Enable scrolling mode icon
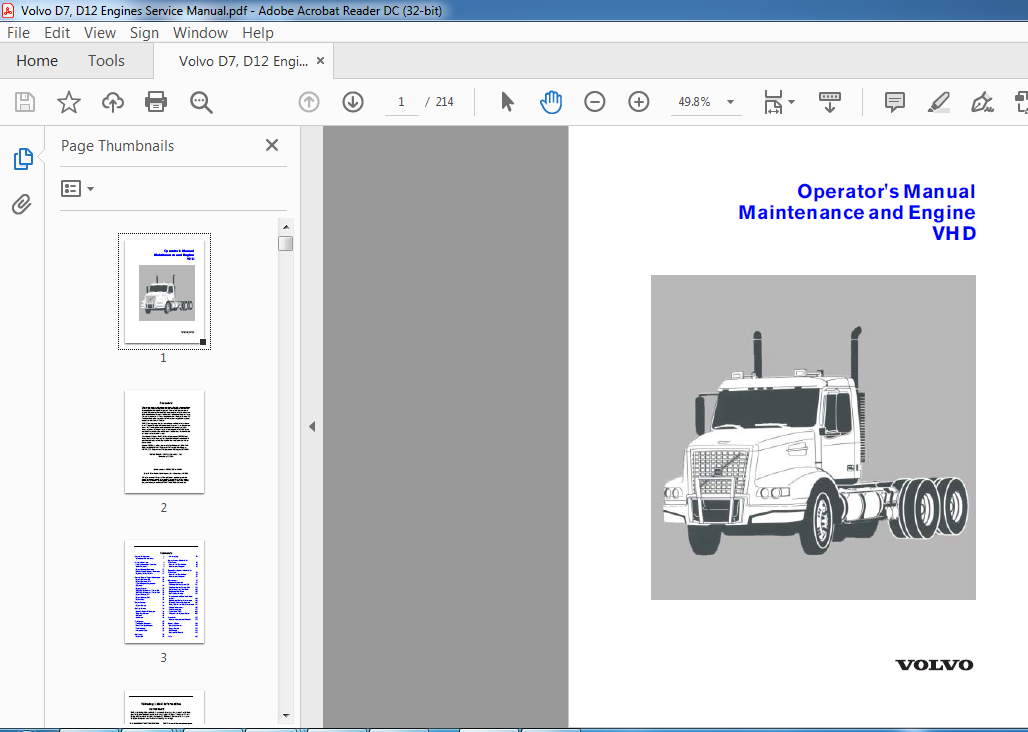1028x732 pixels. [x=830, y=102]
